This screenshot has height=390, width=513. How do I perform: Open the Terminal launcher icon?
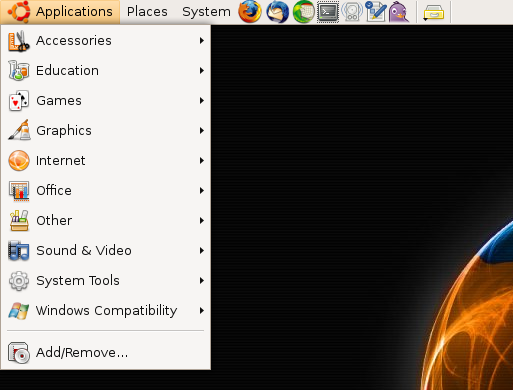pyautogui.click(x=327, y=12)
